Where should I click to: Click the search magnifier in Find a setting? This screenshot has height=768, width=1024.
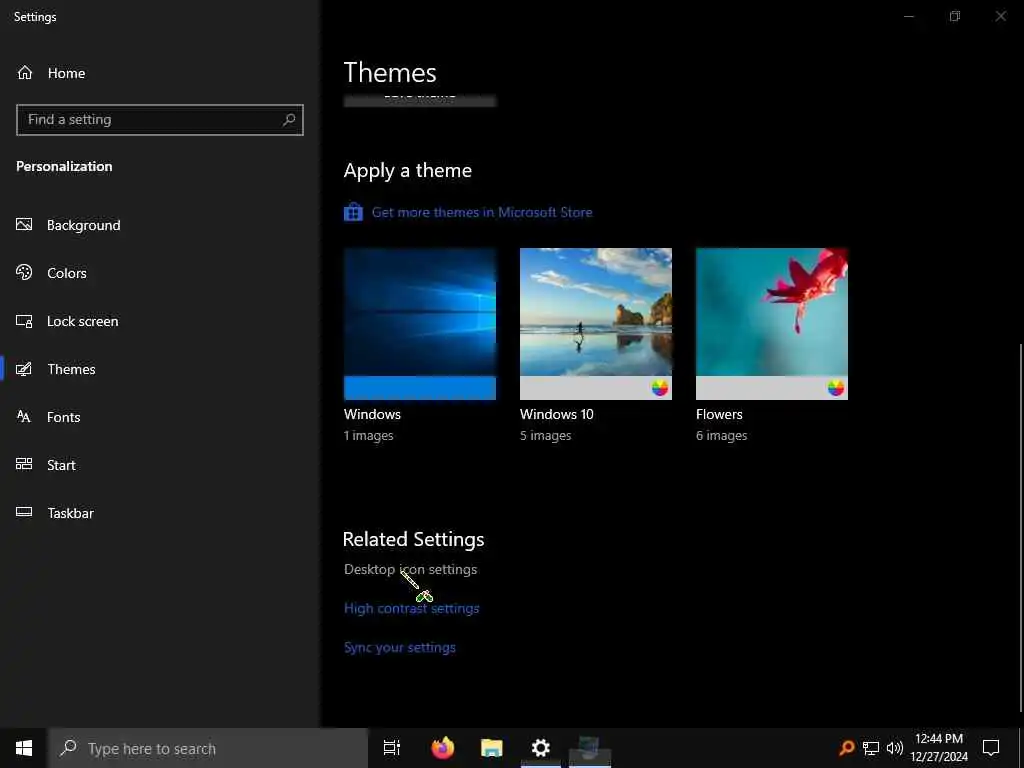coord(289,120)
